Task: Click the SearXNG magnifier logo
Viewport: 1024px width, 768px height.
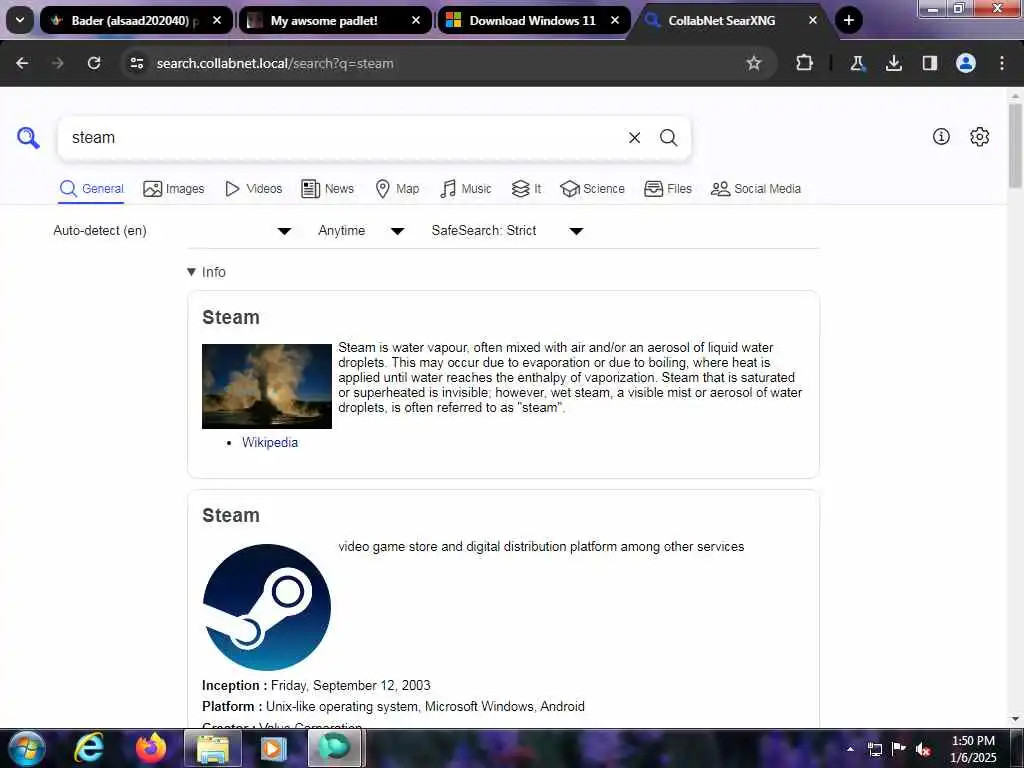Action: tap(28, 138)
